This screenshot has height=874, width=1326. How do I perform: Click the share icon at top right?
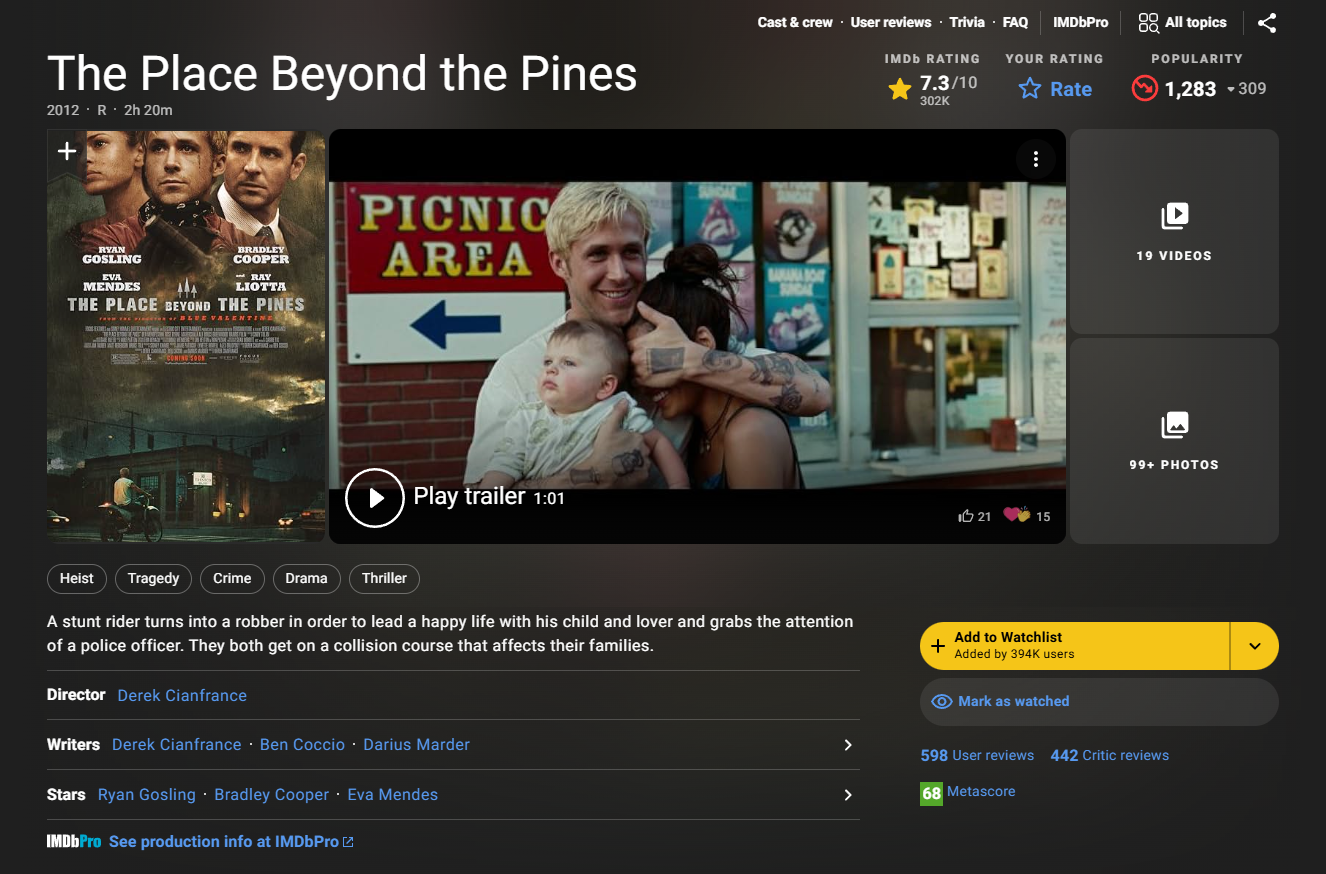click(1267, 23)
